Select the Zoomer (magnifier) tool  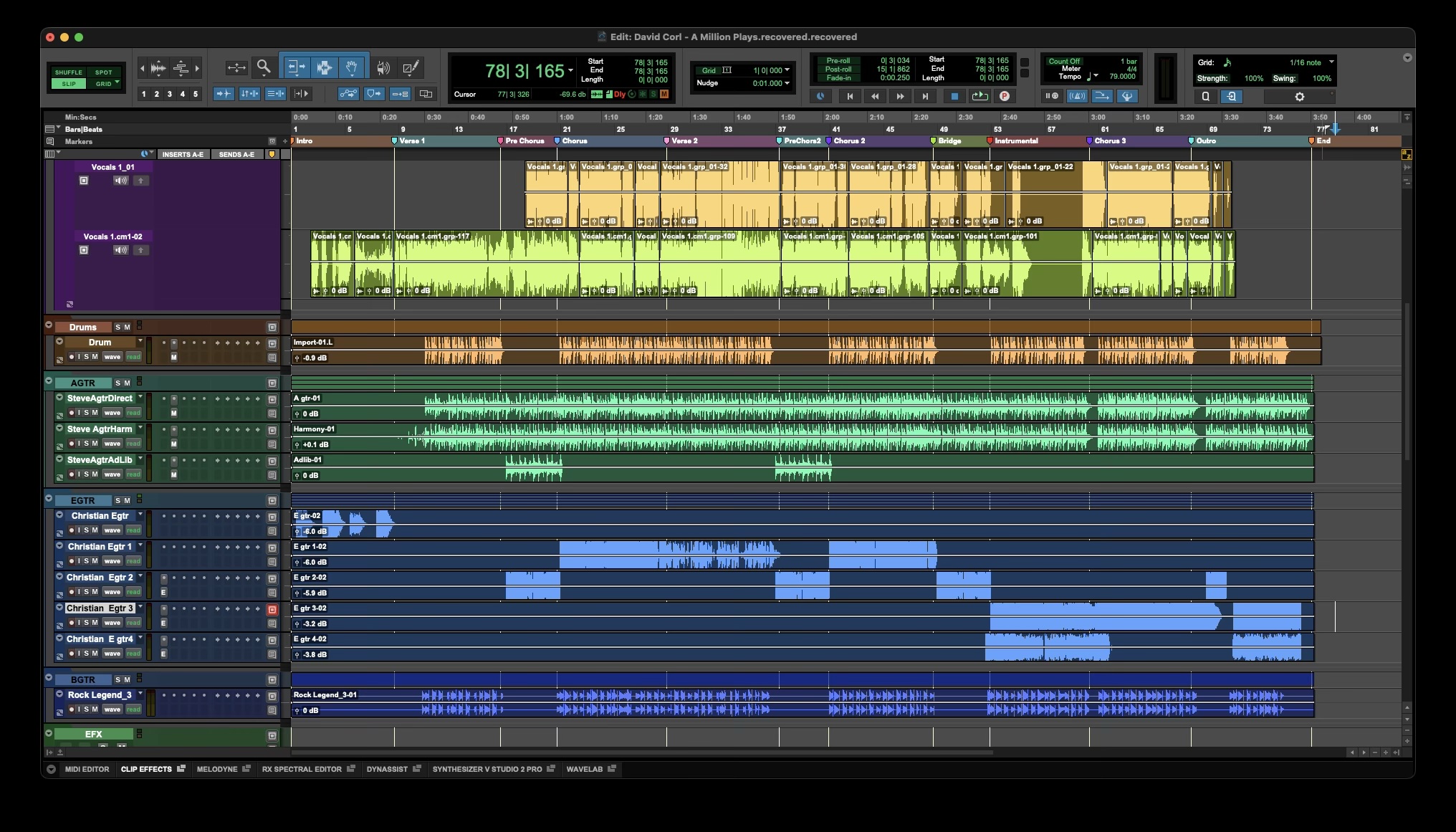pyautogui.click(x=264, y=67)
